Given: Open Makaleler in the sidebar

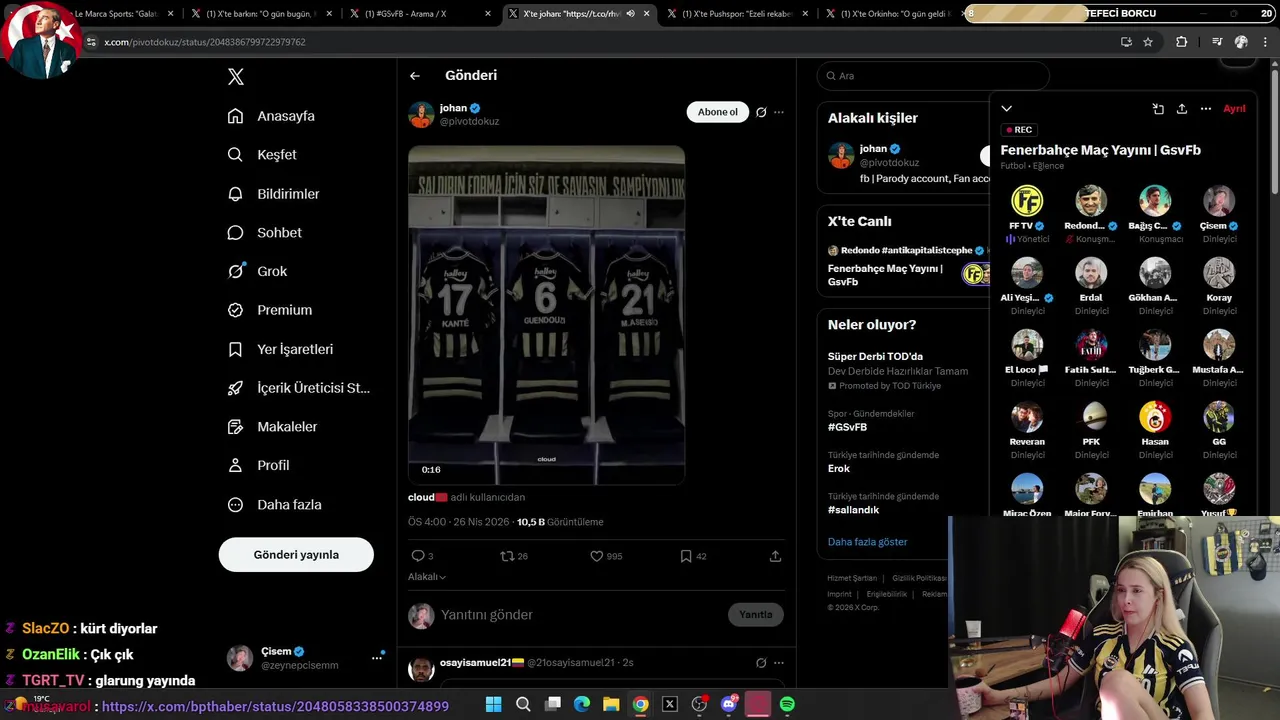Looking at the screenshot, I should (272, 427).
